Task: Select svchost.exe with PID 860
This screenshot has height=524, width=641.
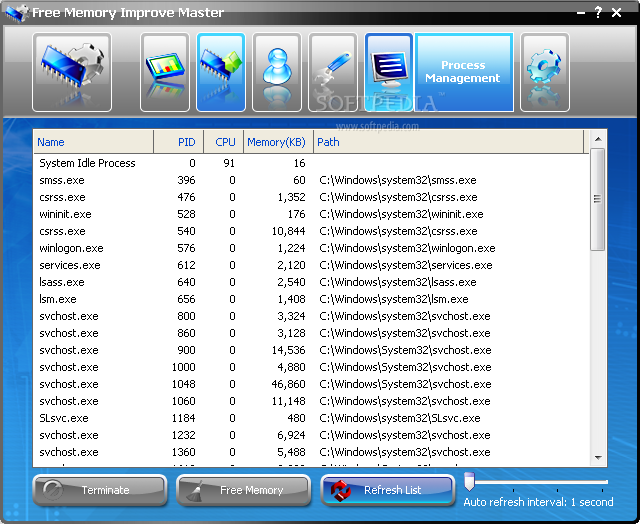Action: click(x=312, y=333)
